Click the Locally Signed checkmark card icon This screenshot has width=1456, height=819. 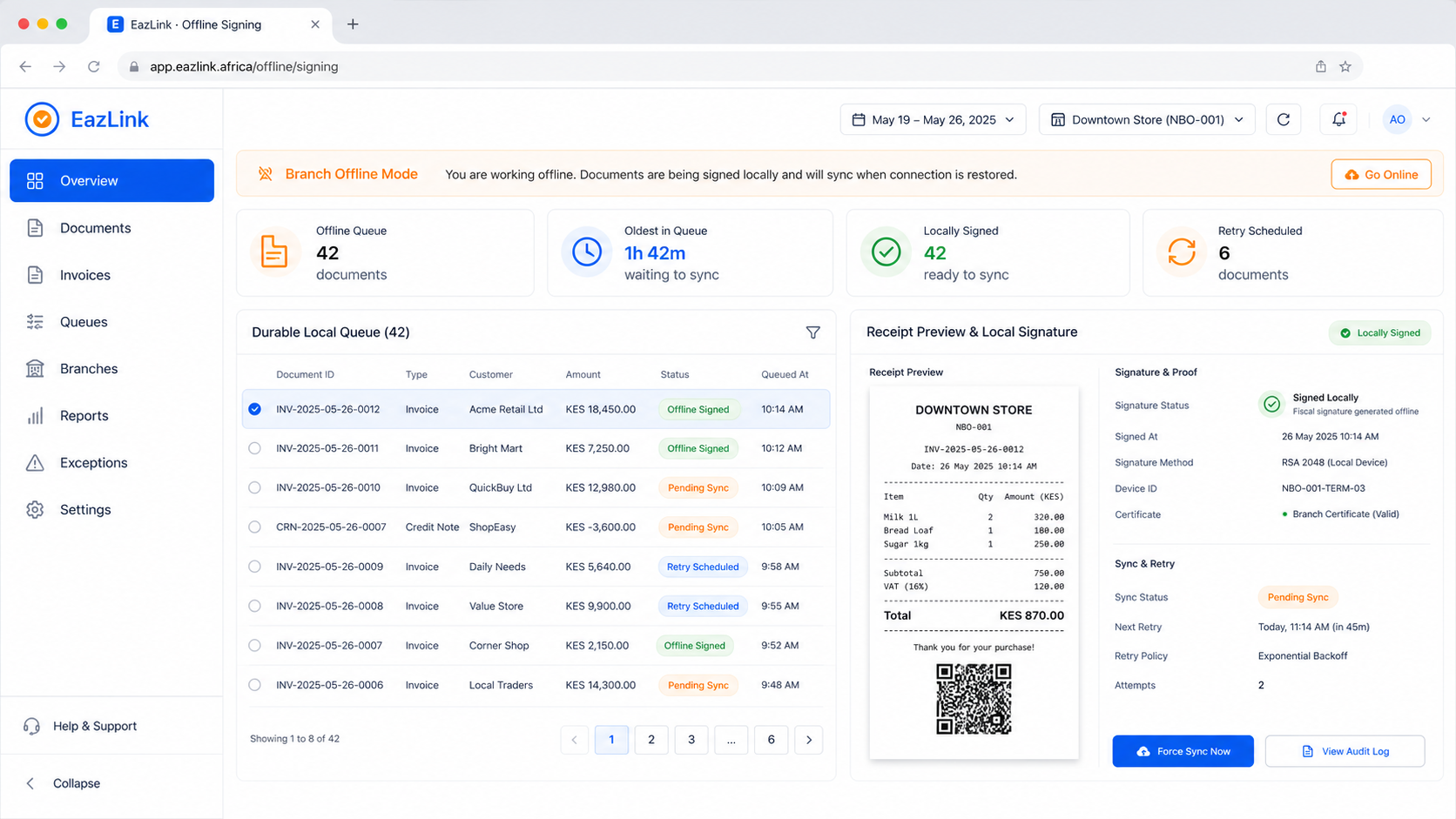[x=886, y=252]
